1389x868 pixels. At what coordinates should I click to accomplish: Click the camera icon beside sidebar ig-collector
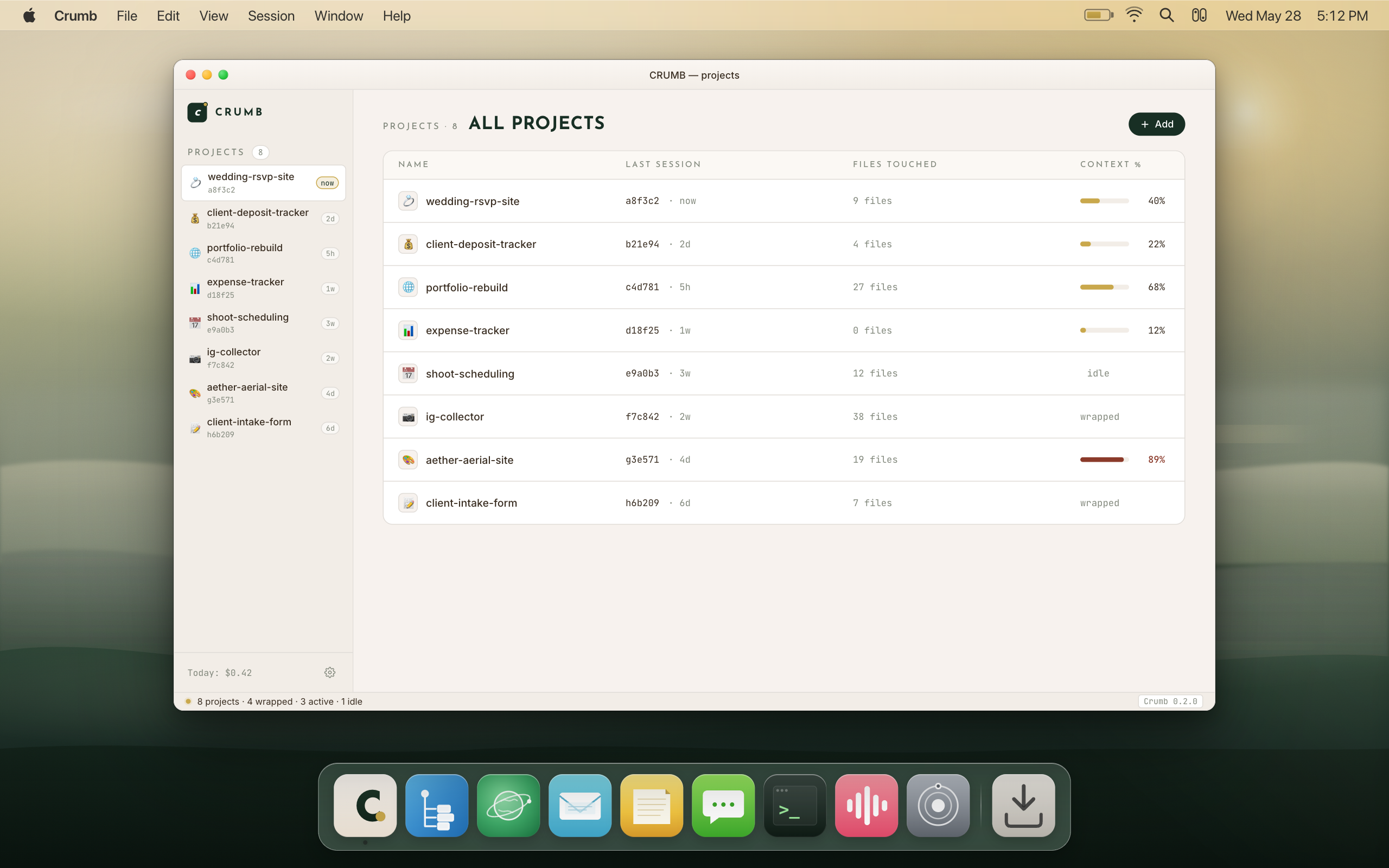click(x=195, y=358)
